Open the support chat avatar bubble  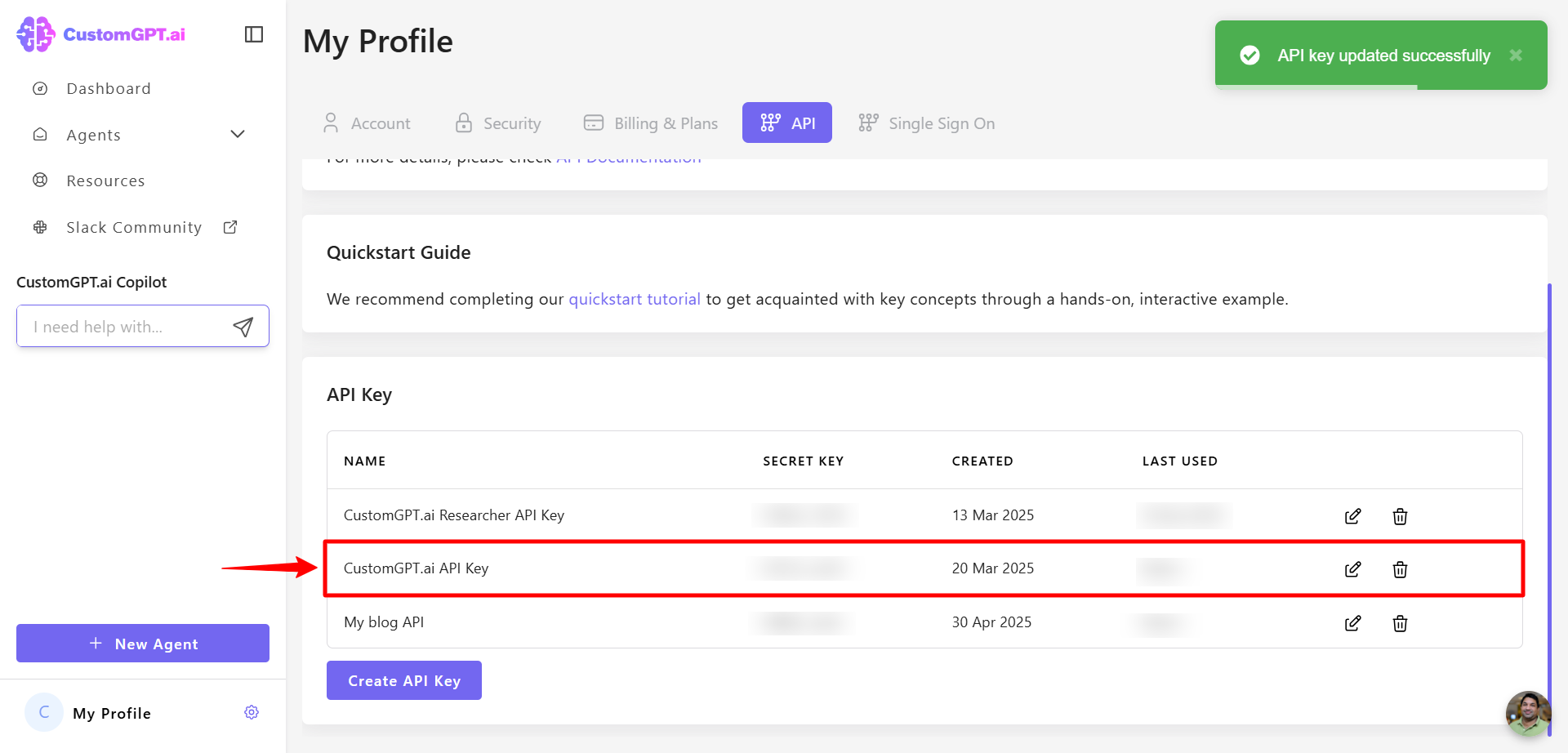[1528, 714]
